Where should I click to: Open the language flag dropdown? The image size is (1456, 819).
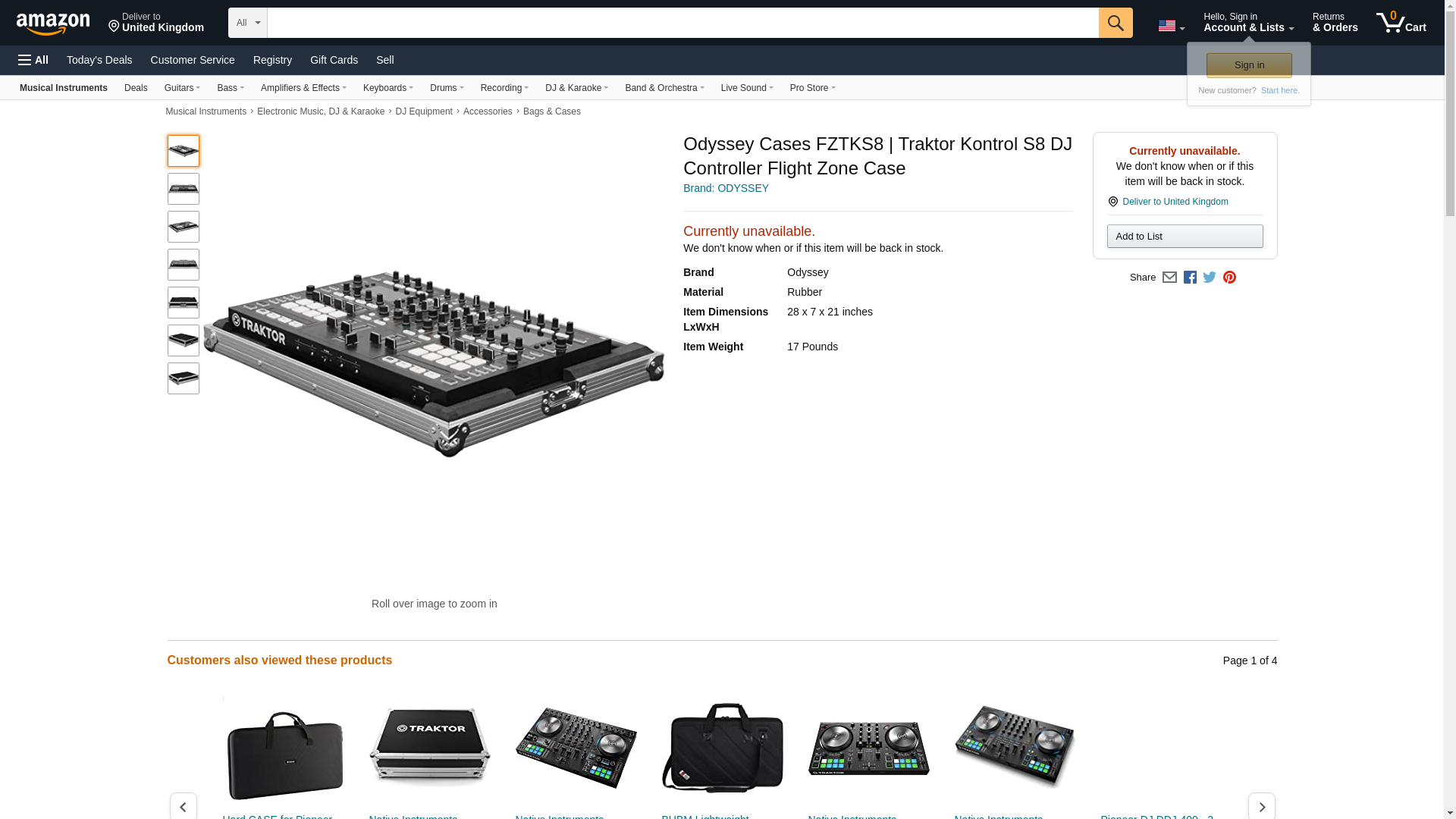pyautogui.click(x=1171, y=27)
